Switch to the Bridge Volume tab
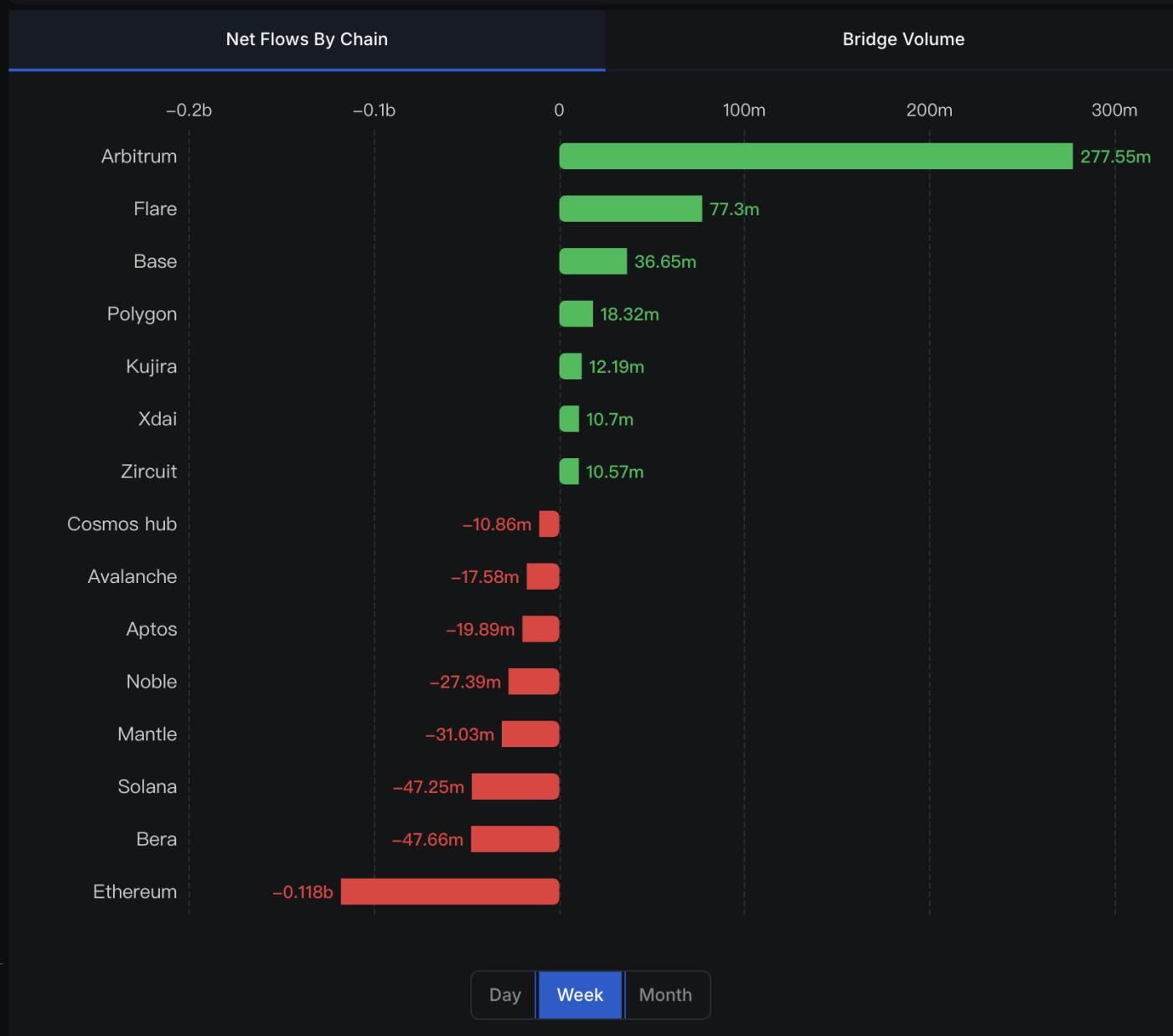Image resolution: width=1173 pixels, height=1036 pixels. point(903,39)
